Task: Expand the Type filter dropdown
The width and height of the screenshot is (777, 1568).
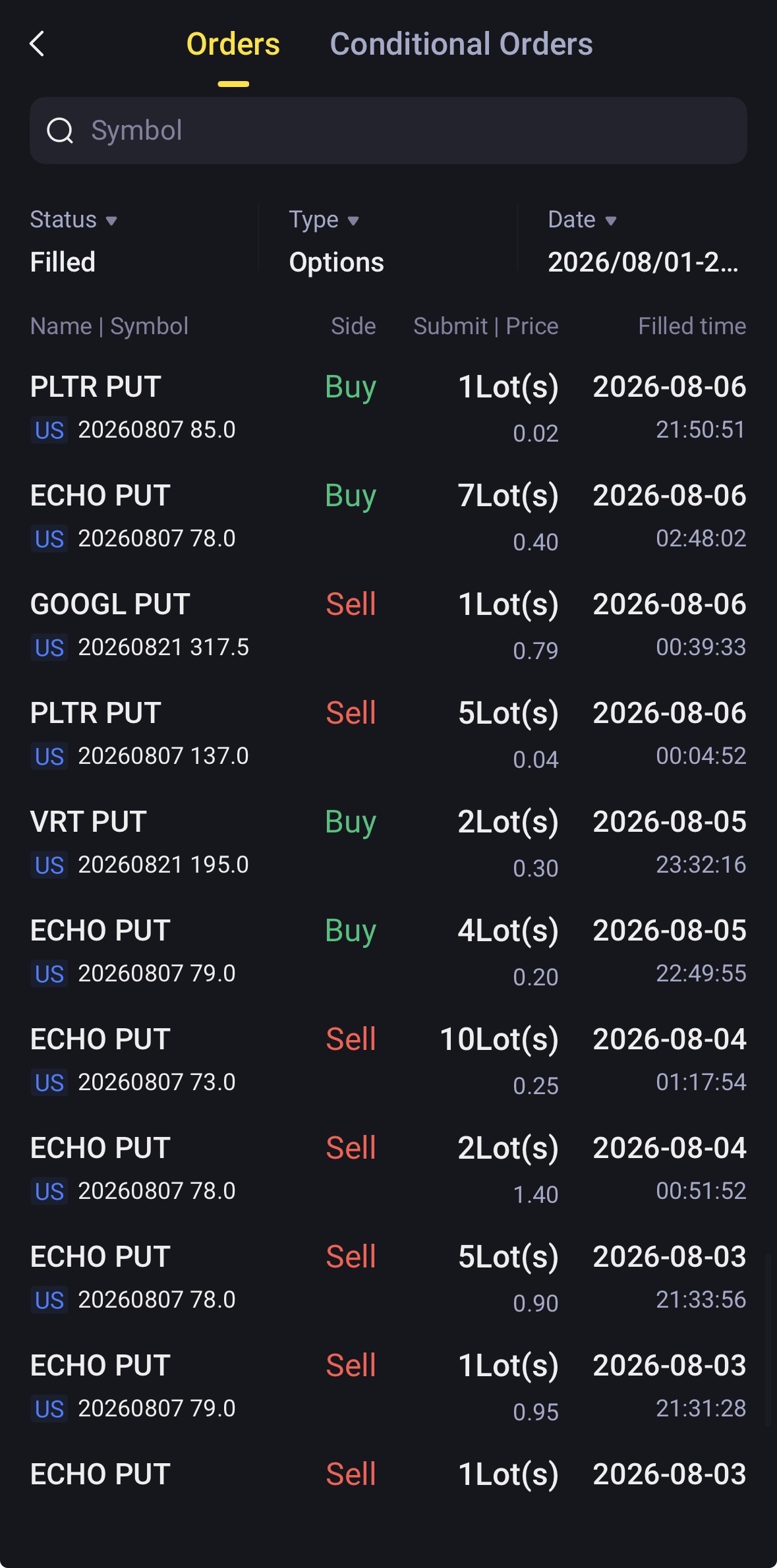Action: [x=353, y=221]
